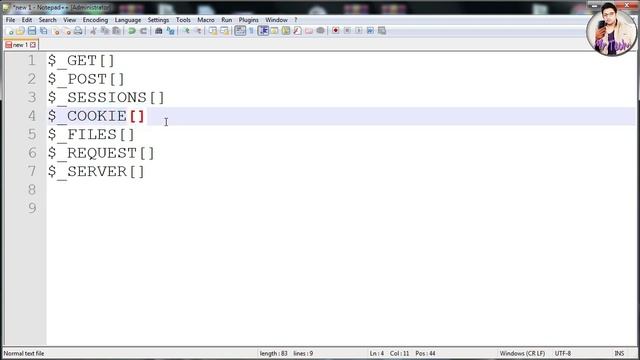Viewport: 640px width, 360px height.
Task: Cut selection with the scissors icon
Action: pos(93,31)
